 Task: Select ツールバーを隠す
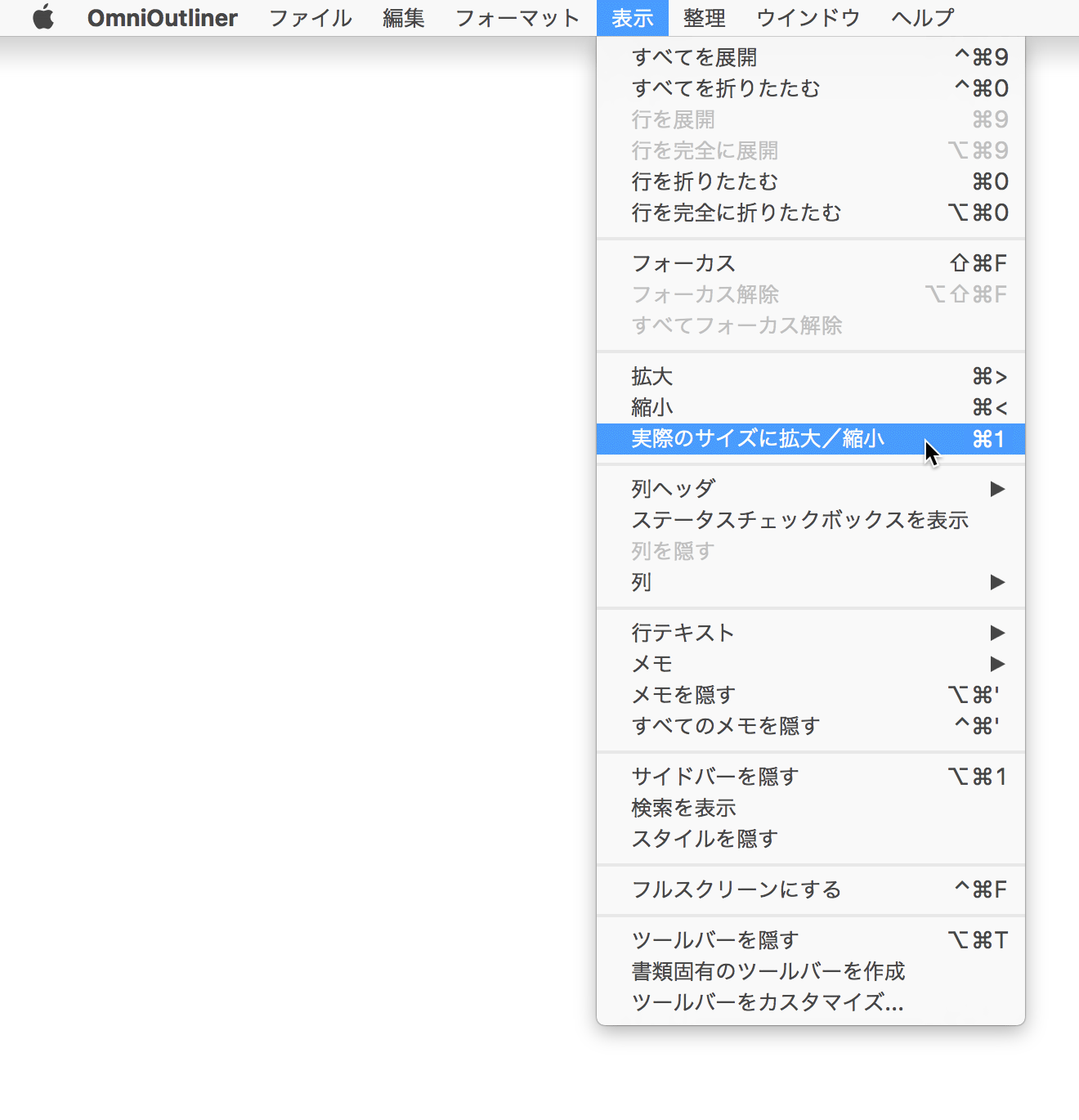811,940
